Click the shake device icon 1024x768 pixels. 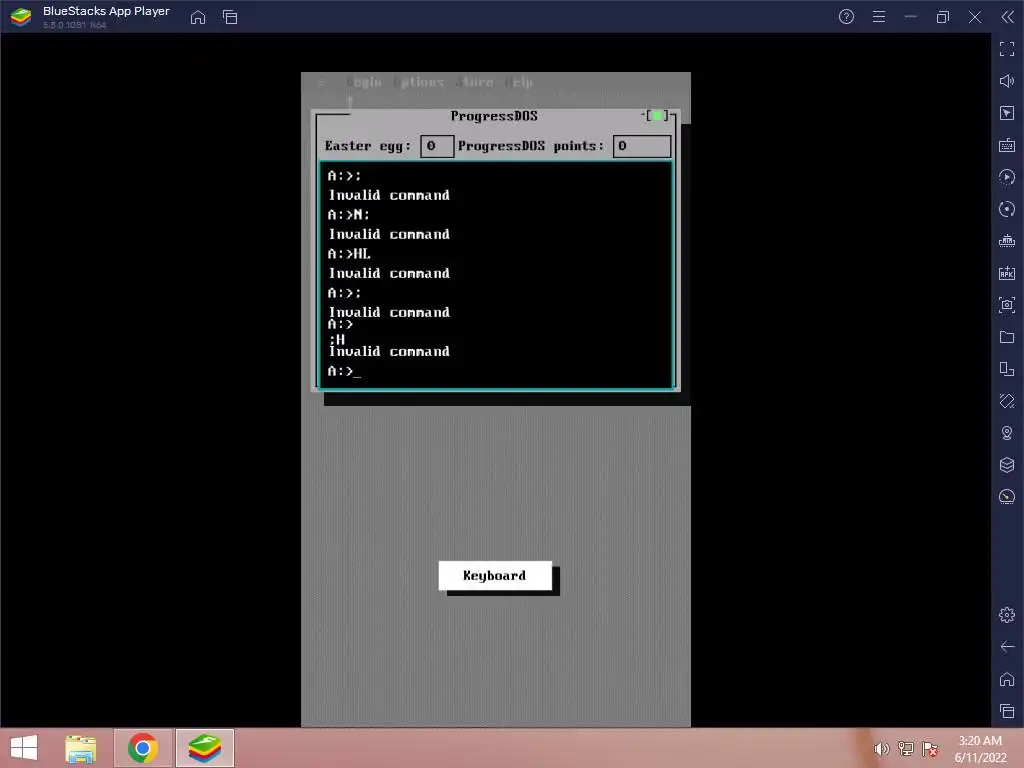[x=1006, y=401]
